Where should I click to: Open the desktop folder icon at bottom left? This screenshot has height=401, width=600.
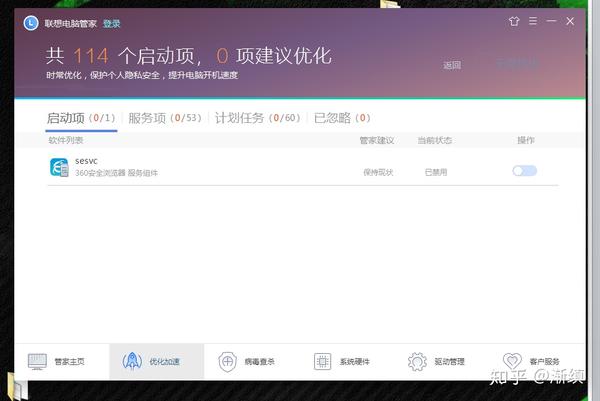(17, 386)
